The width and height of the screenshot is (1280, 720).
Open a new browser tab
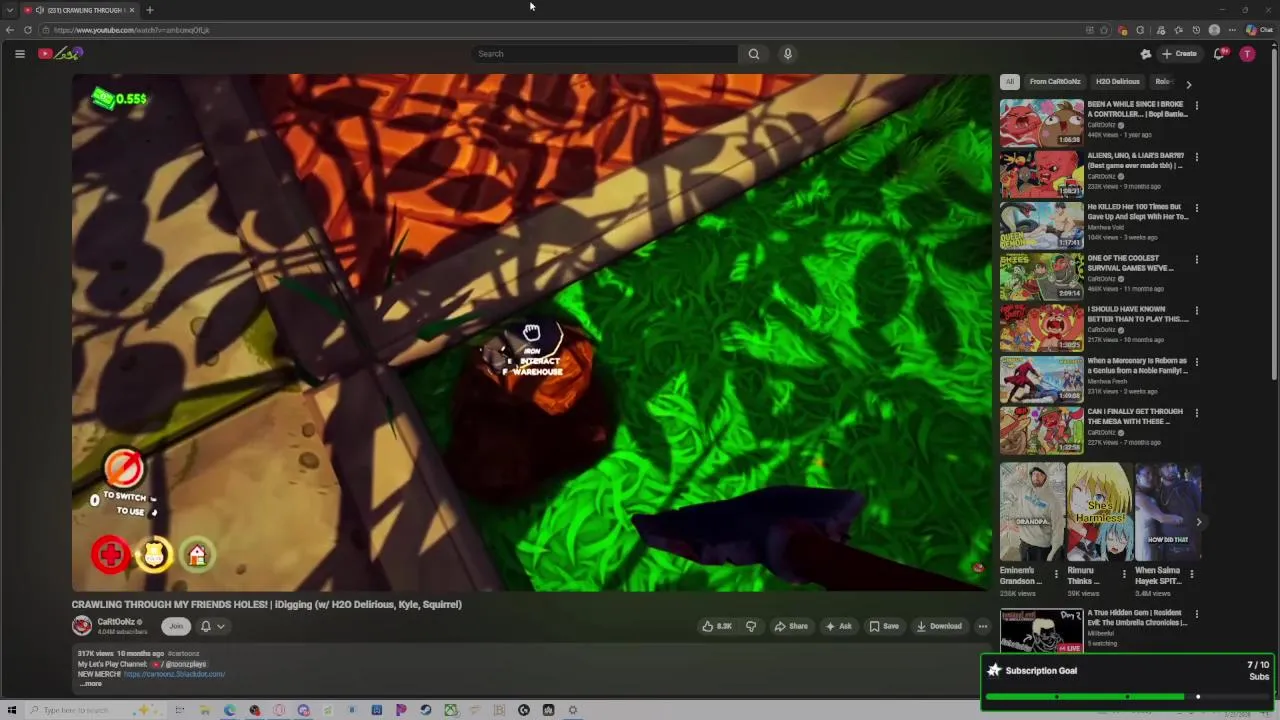[x=149, y=10]
